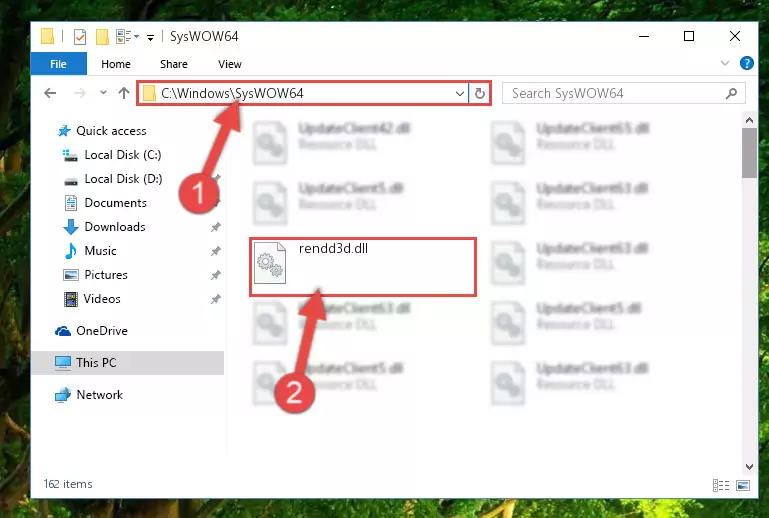The width and height of the screenshot is (769, 518).
Task: Click the search magnifier icon
Action: (x=731, y=93)
